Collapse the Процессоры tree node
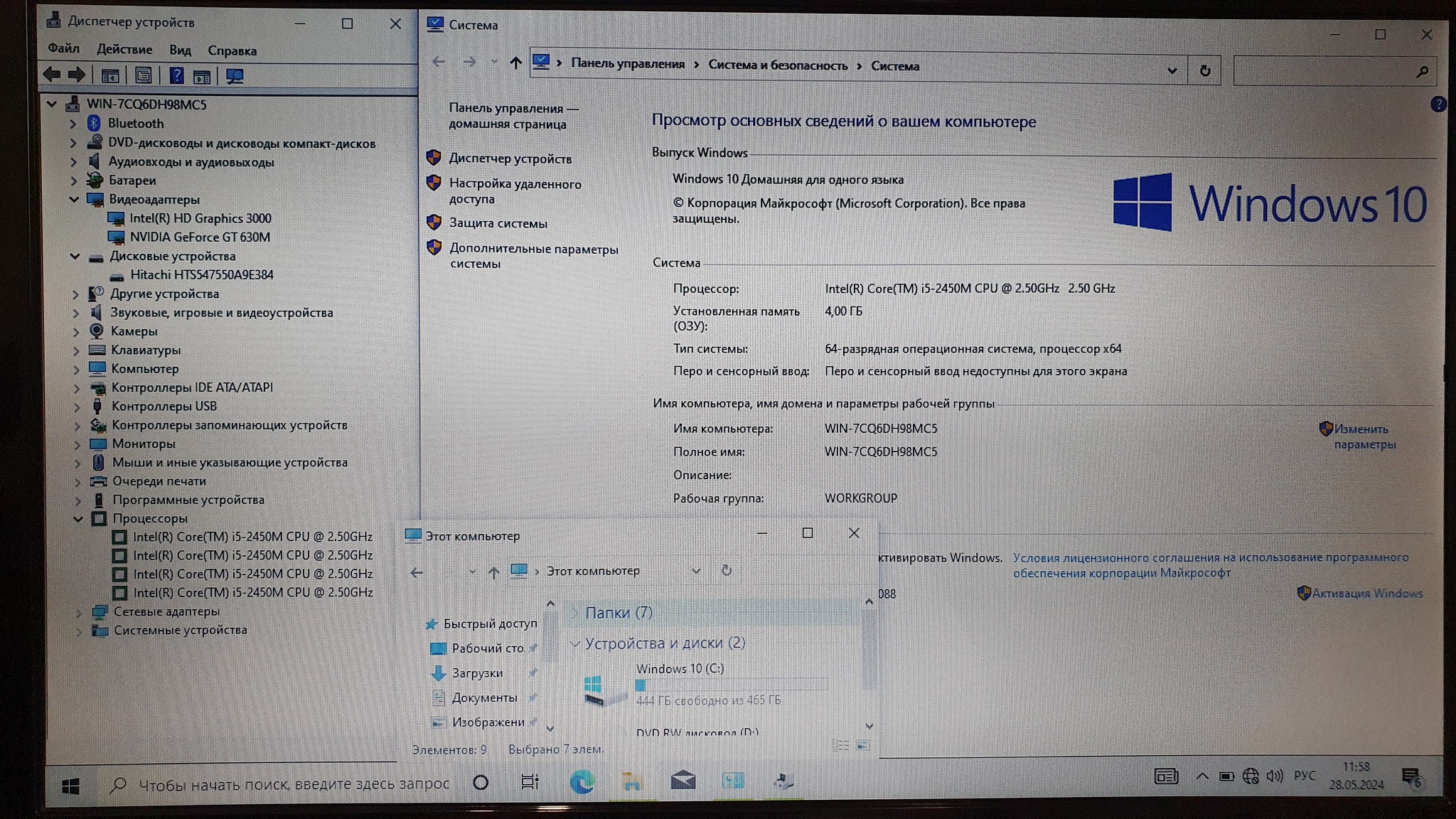This screenshot has width=1456, height=819. coord(77,519)
